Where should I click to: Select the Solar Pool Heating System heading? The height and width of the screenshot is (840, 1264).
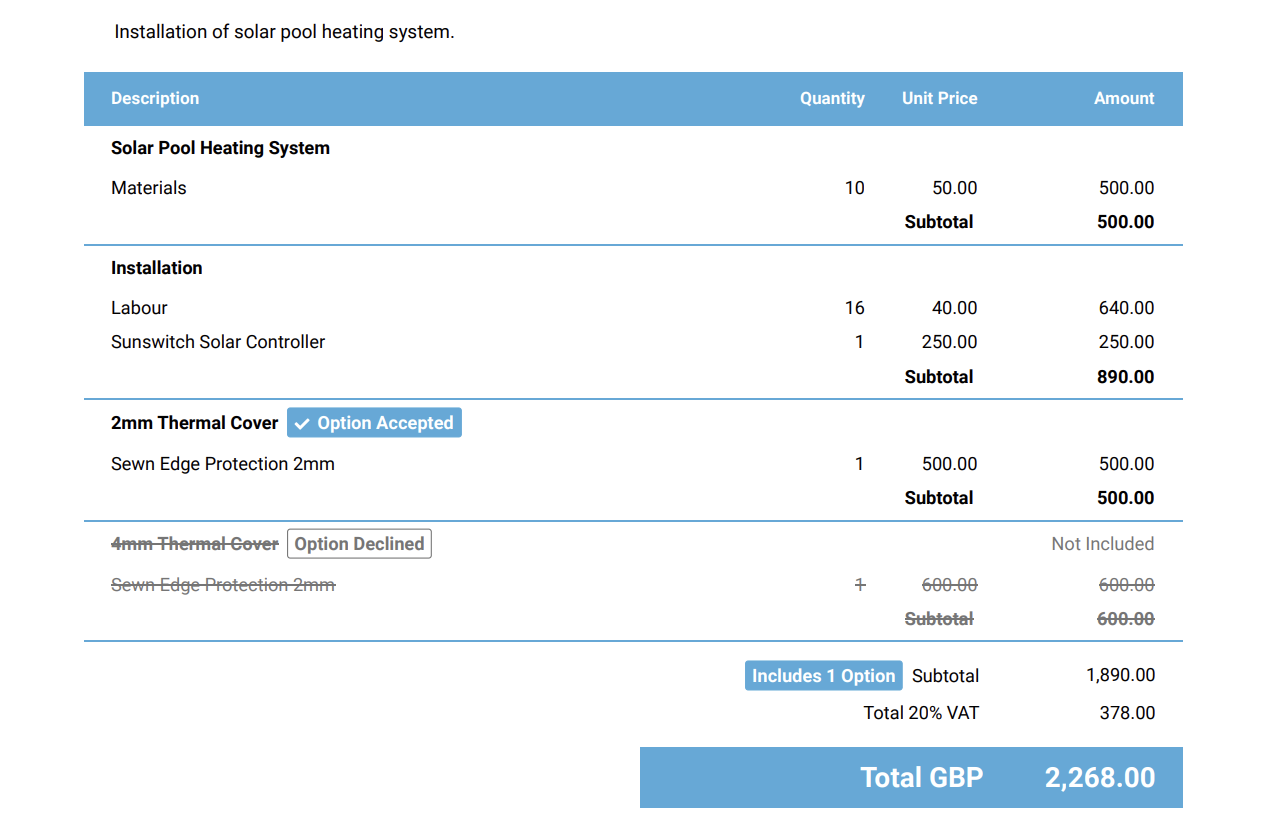coord(220,147)
